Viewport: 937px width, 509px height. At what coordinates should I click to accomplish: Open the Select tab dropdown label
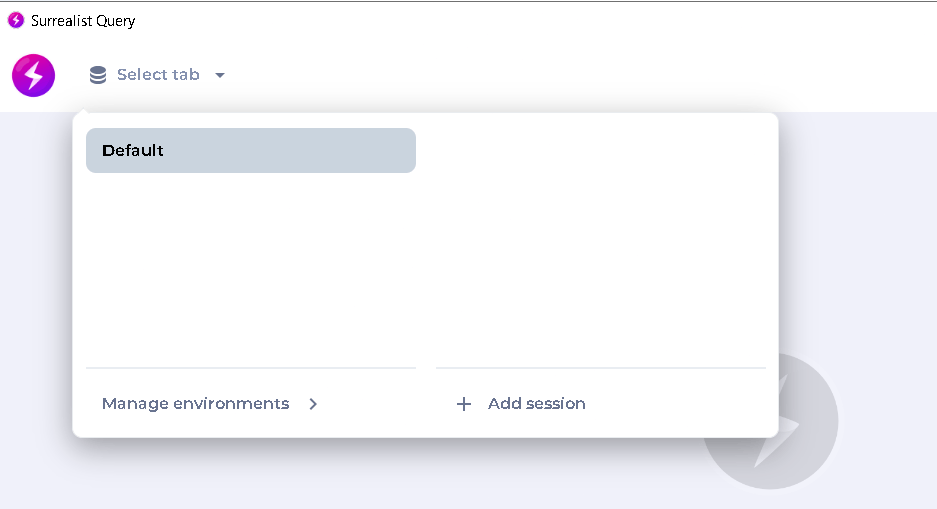click(x=158, y=75)
